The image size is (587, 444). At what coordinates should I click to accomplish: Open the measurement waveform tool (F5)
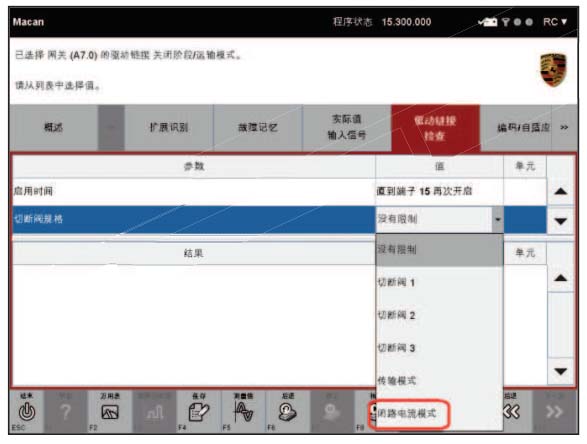point(243,411)
